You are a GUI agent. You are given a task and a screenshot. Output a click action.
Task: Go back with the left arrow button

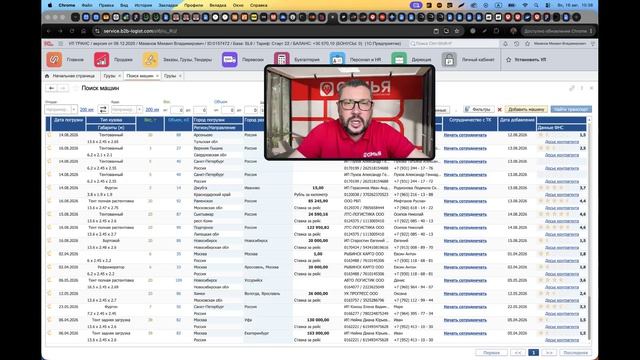click(x=51, y=88)
